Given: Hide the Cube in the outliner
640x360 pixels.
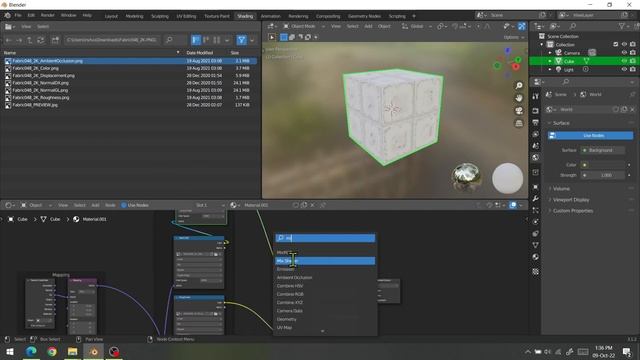Looking at the screenshot, I should (624, 61).
